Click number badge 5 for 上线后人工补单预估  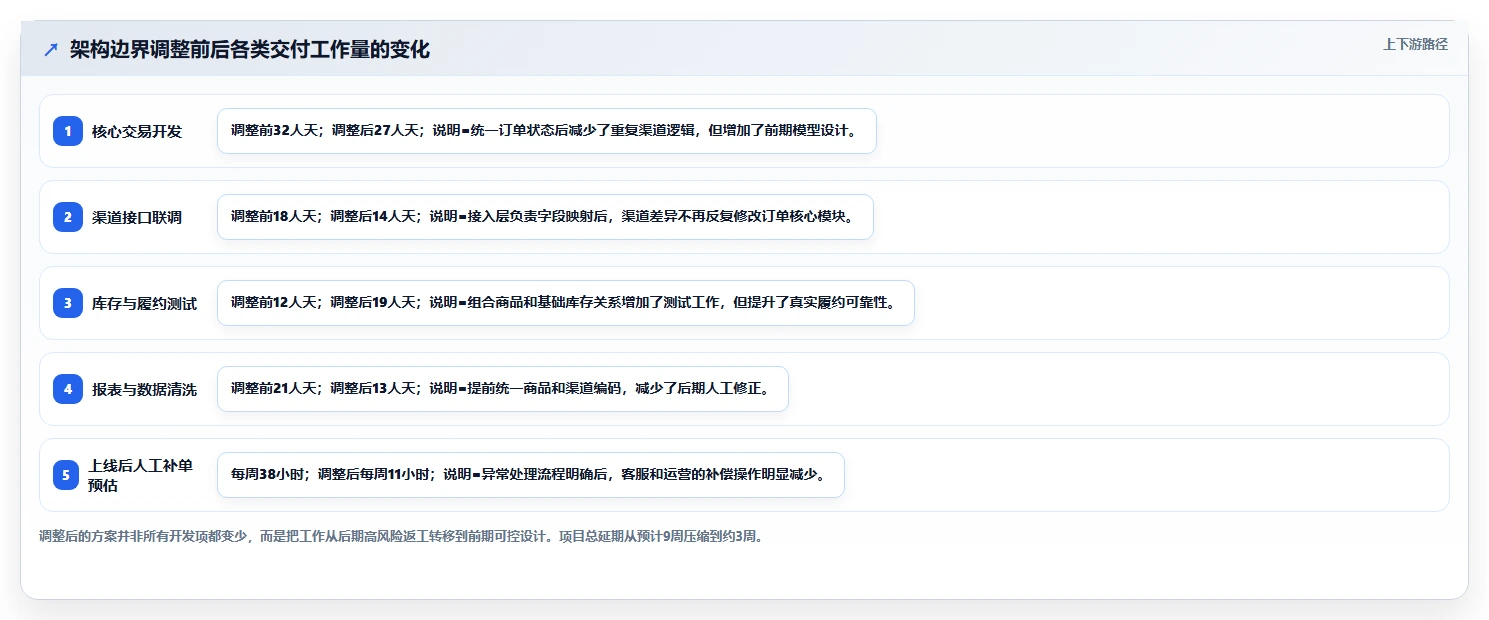tap(66, 474)
